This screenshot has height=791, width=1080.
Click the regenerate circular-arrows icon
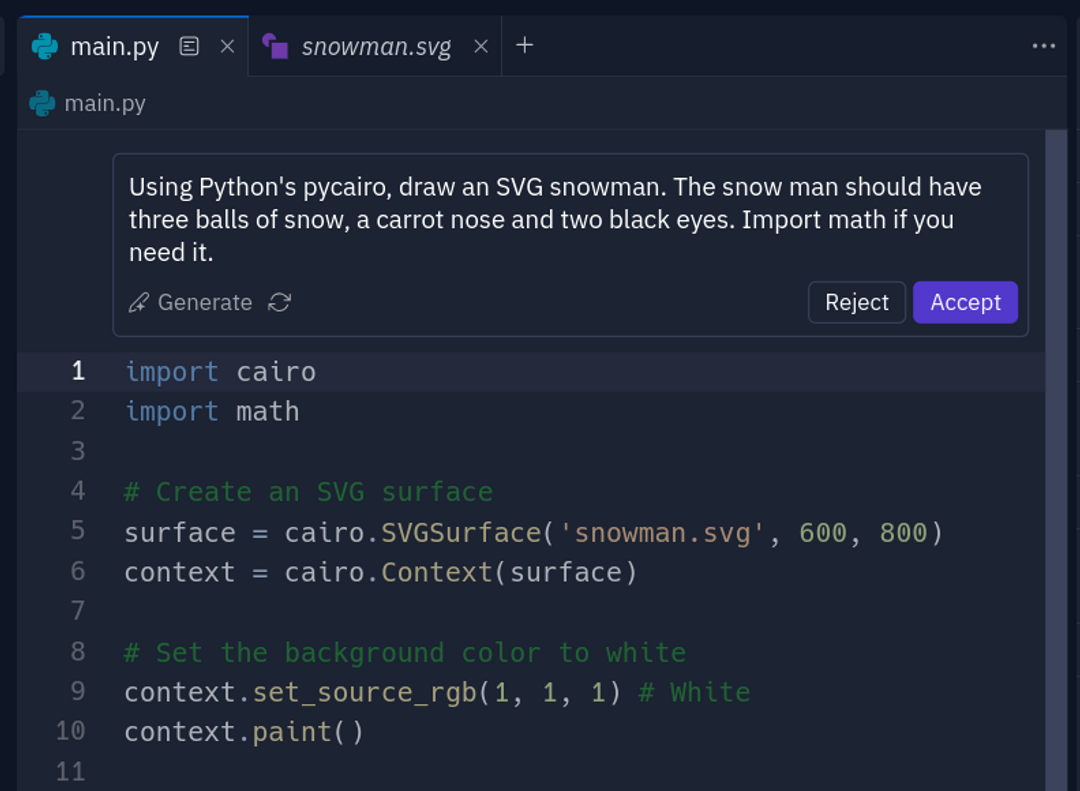[x=279, y=302]
